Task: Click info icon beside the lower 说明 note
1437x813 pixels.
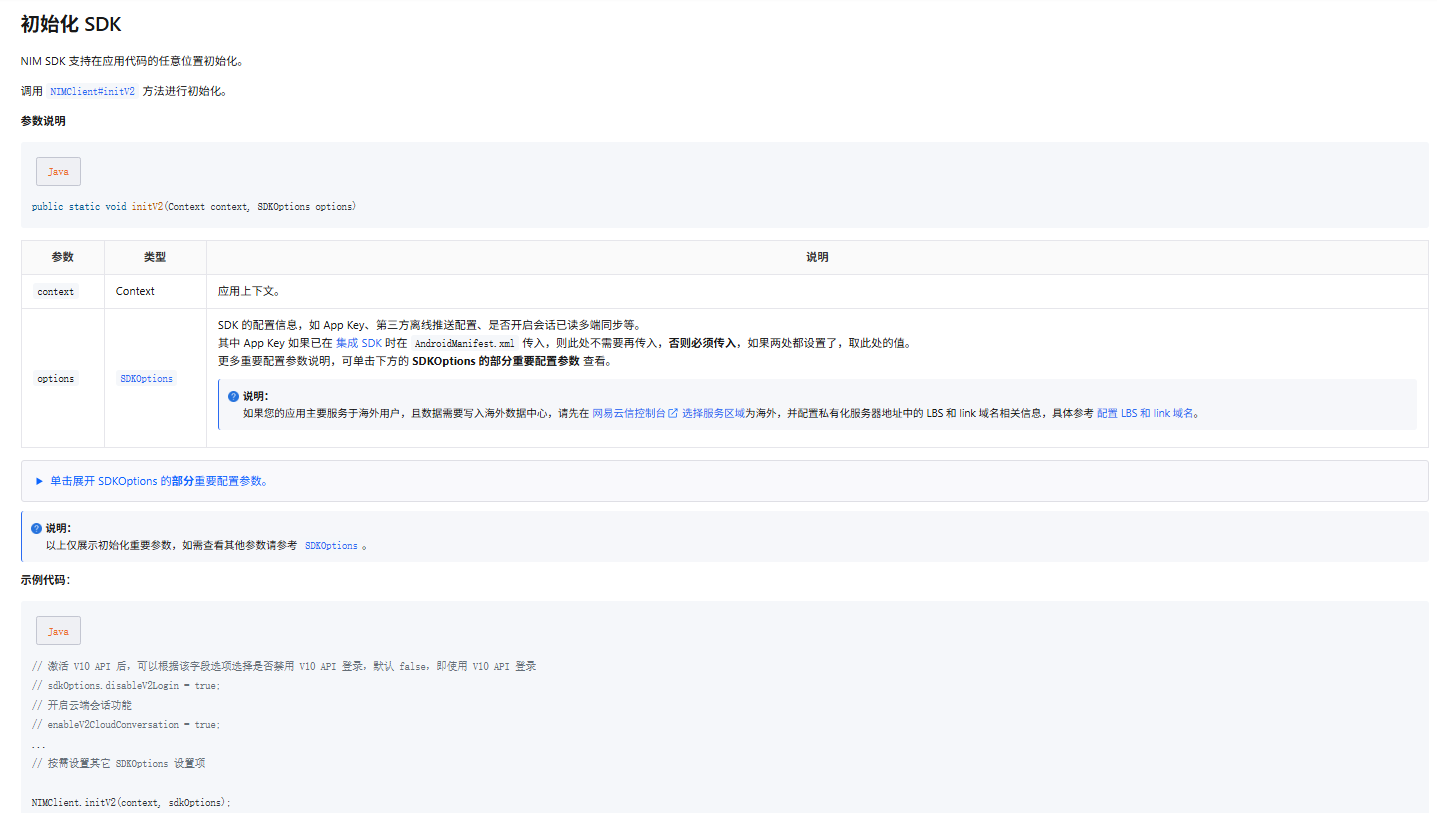Action: pyautogui.click(x=36, y=528)
